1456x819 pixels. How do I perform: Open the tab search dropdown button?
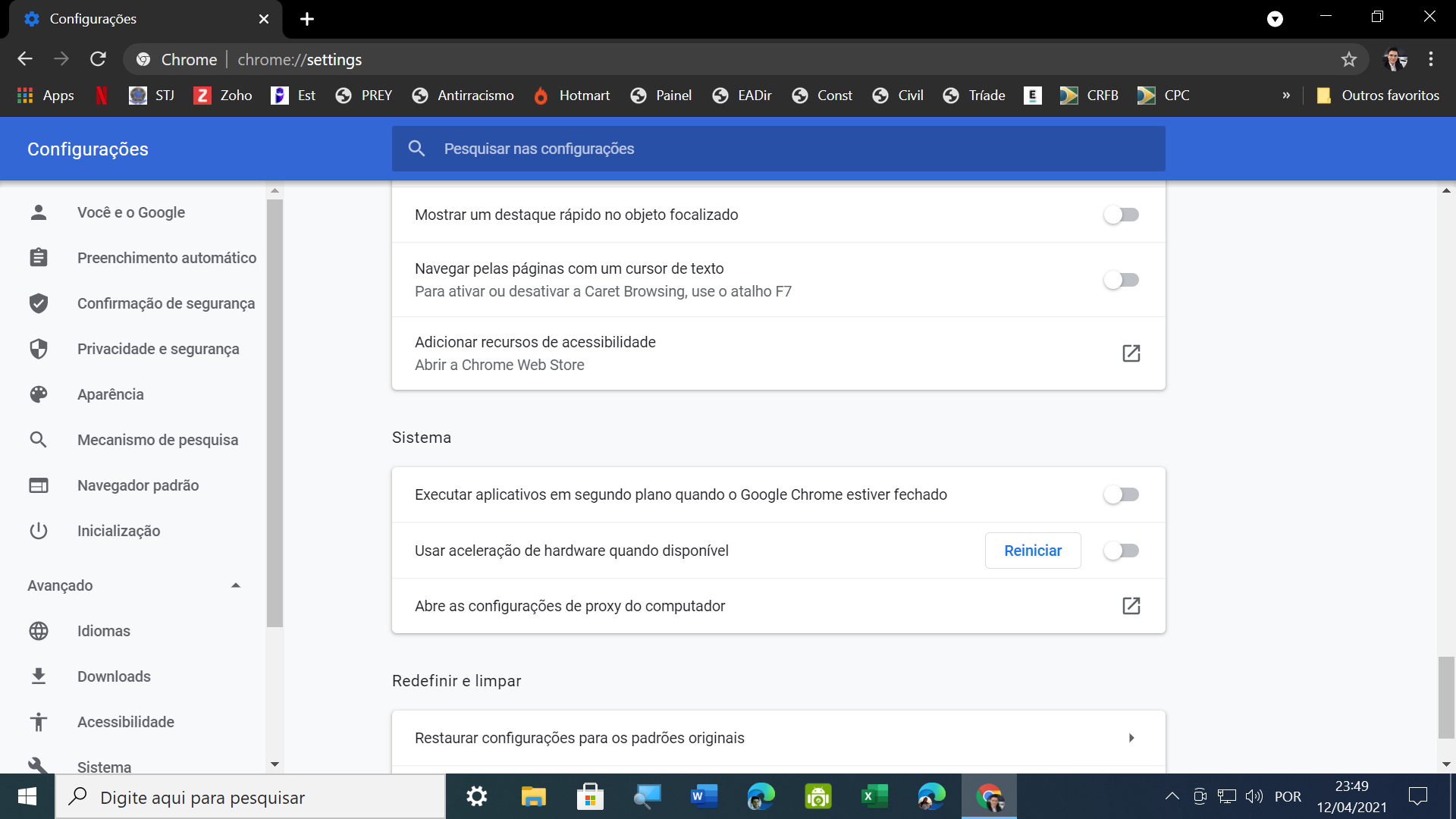tap(1275, 19)
